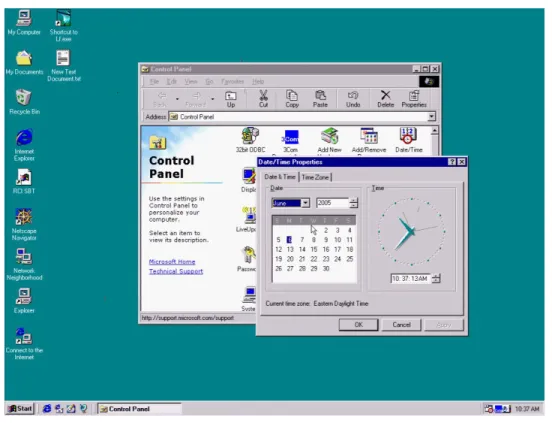Select the Date/Time control panel icon
The width and height of the screenshot is (552, 423).
408,140
